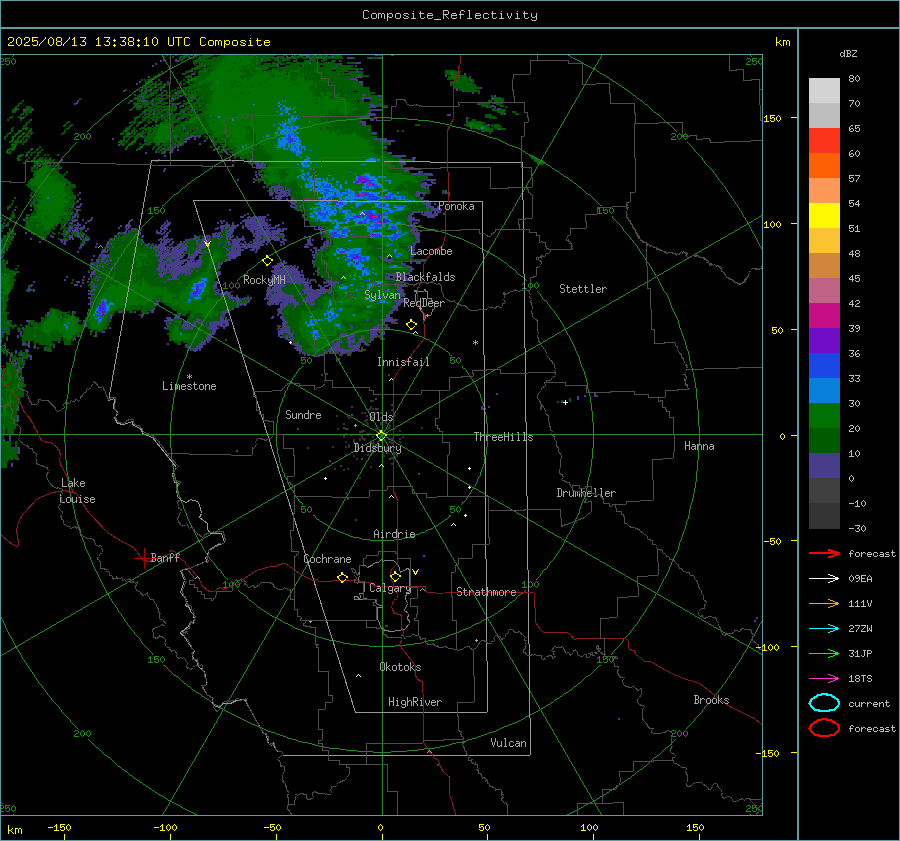
Task: Click the Composite_Reflectivity title
Action: coord(450,15)
